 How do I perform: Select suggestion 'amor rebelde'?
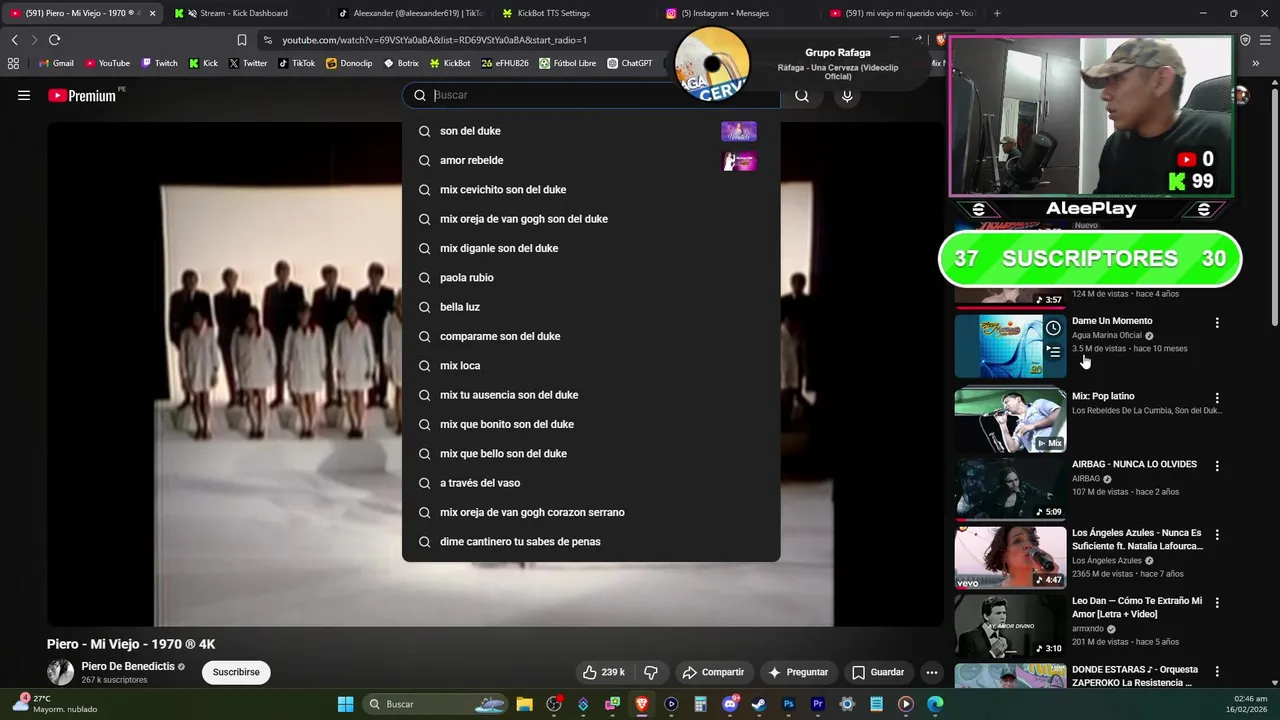pos(591,160)
